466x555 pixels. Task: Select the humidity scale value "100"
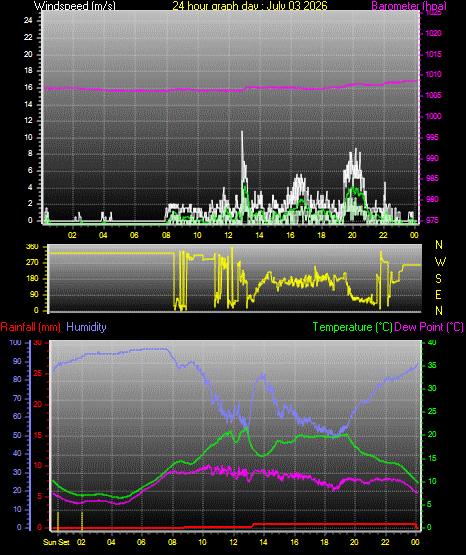coord(15,342)
